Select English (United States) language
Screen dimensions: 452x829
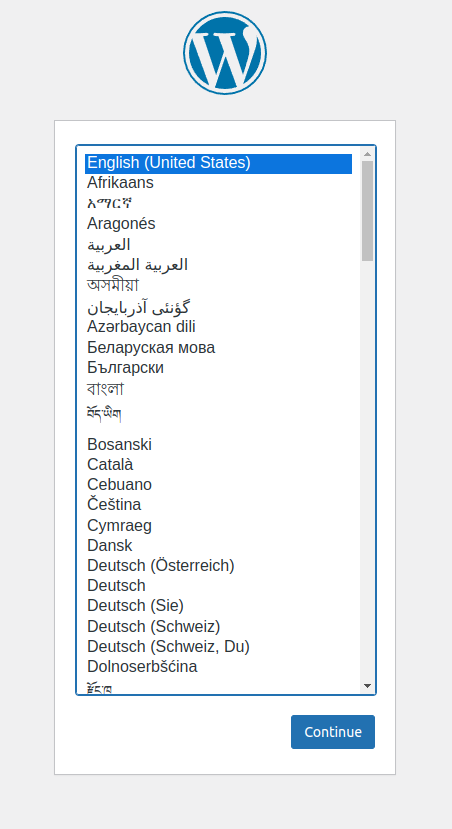click(x=218, y=163)
